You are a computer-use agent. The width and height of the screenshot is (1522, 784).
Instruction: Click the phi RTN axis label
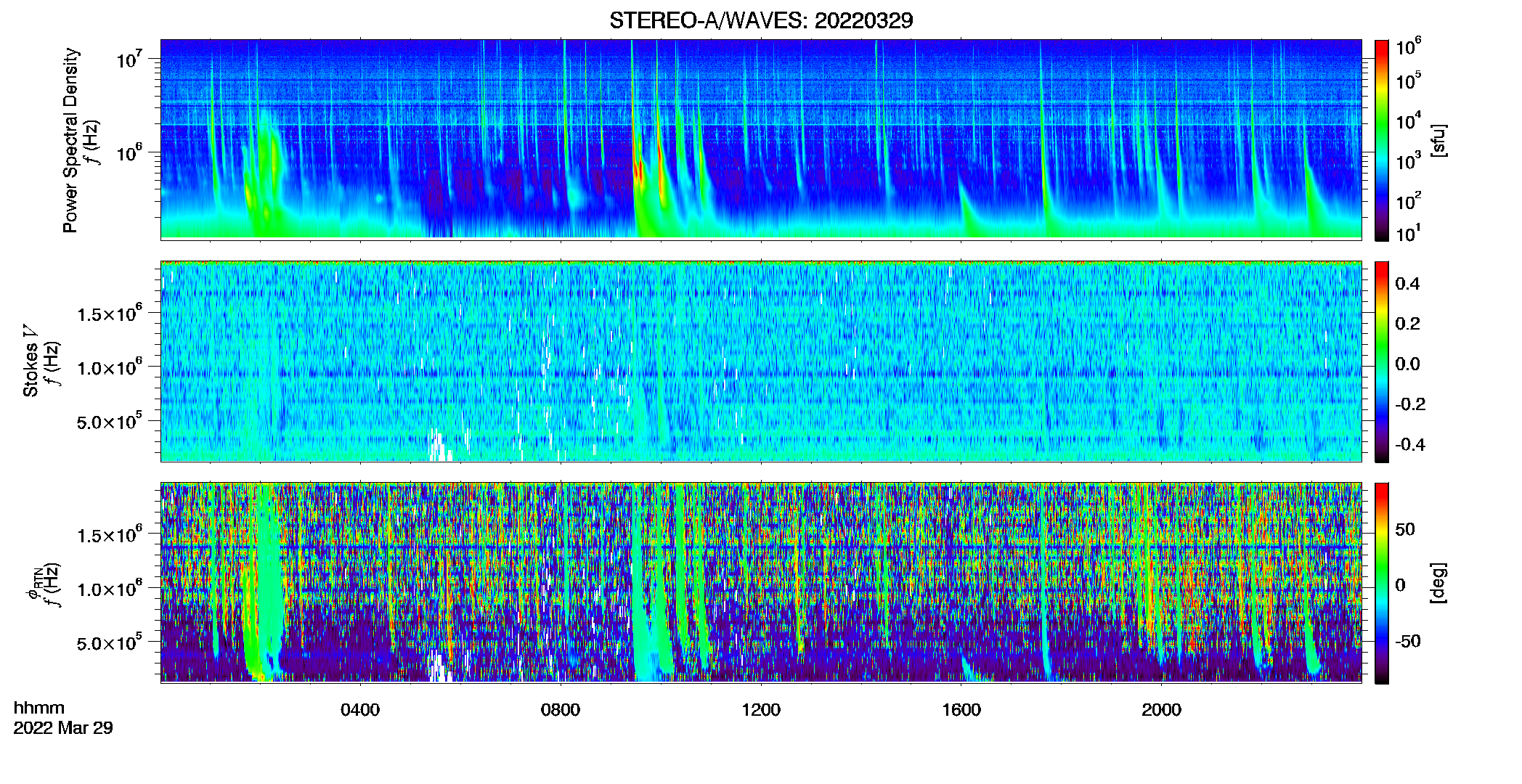pos(34,583)
